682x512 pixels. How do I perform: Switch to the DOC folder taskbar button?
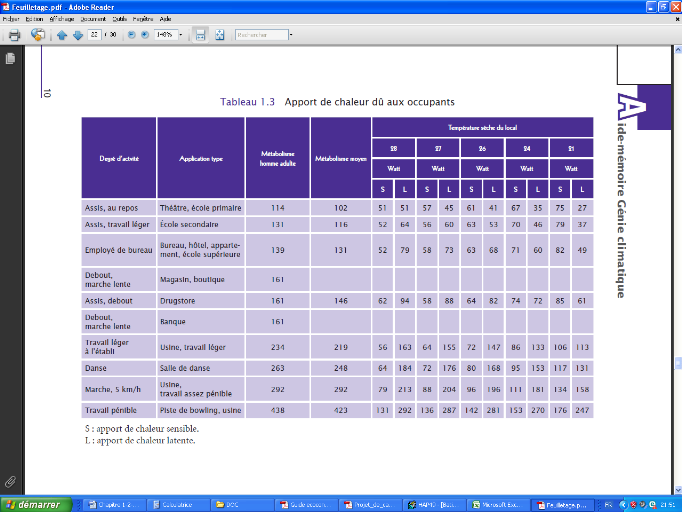coord(242,505)
